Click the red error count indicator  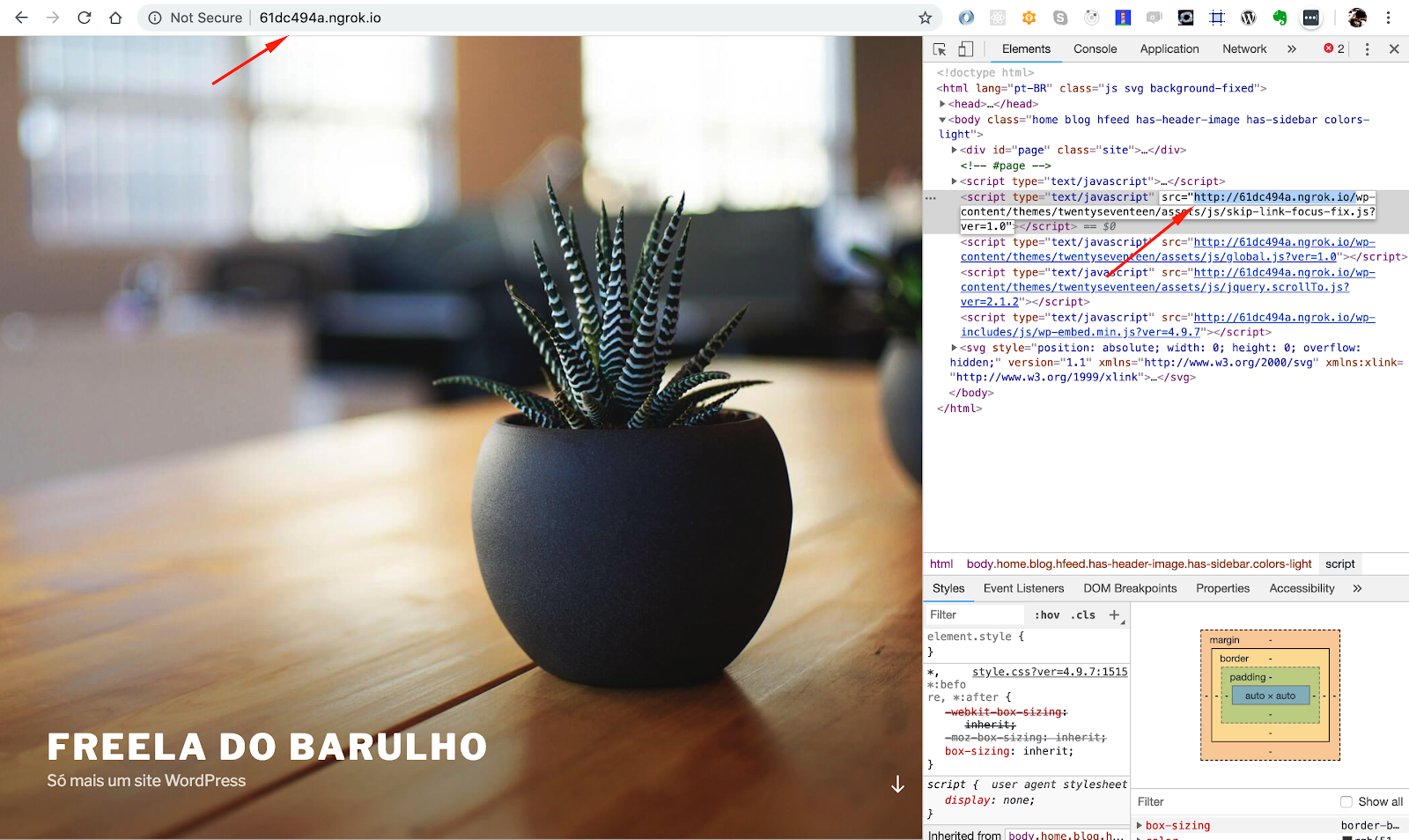[1334, 48]
